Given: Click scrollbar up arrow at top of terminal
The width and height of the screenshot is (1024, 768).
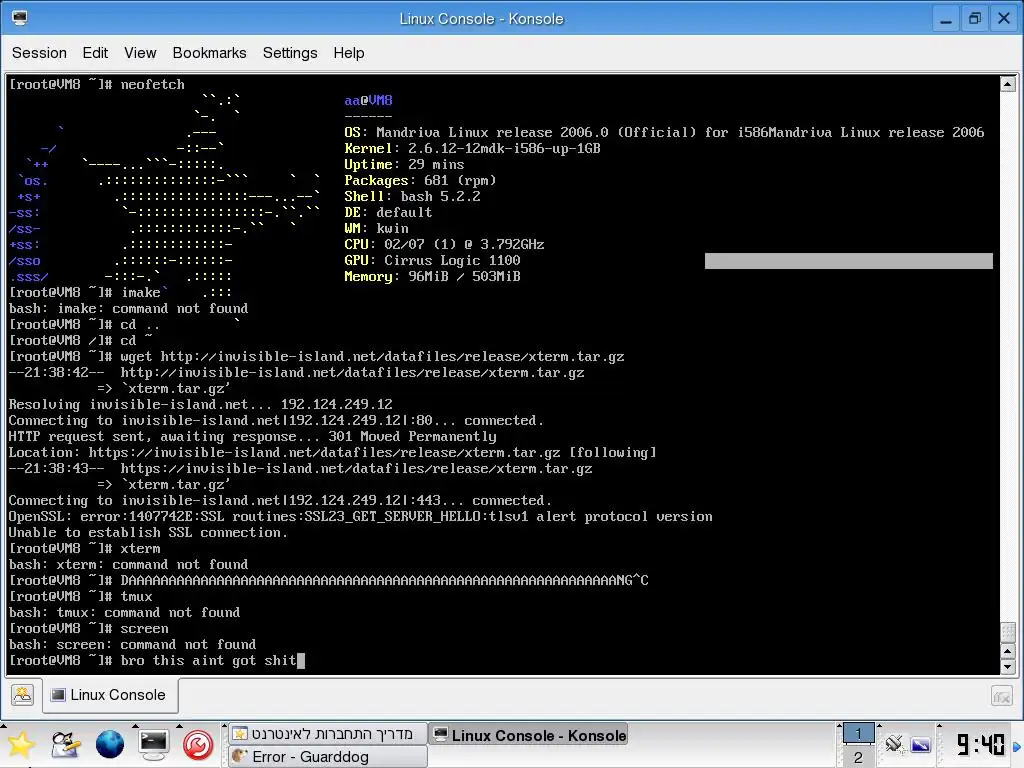Looking at the screenshot, I should tap(1008, 84).
